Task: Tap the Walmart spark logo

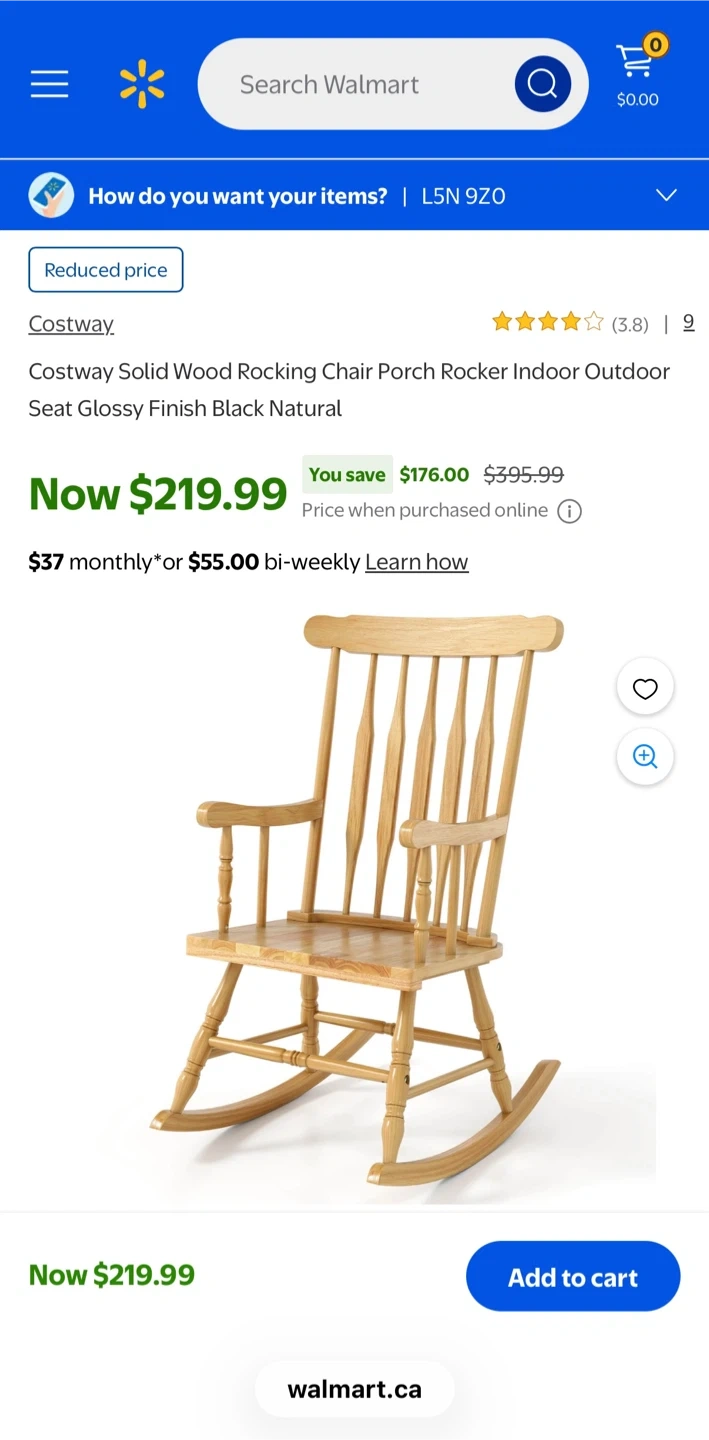Action: (x=142, y=84)
